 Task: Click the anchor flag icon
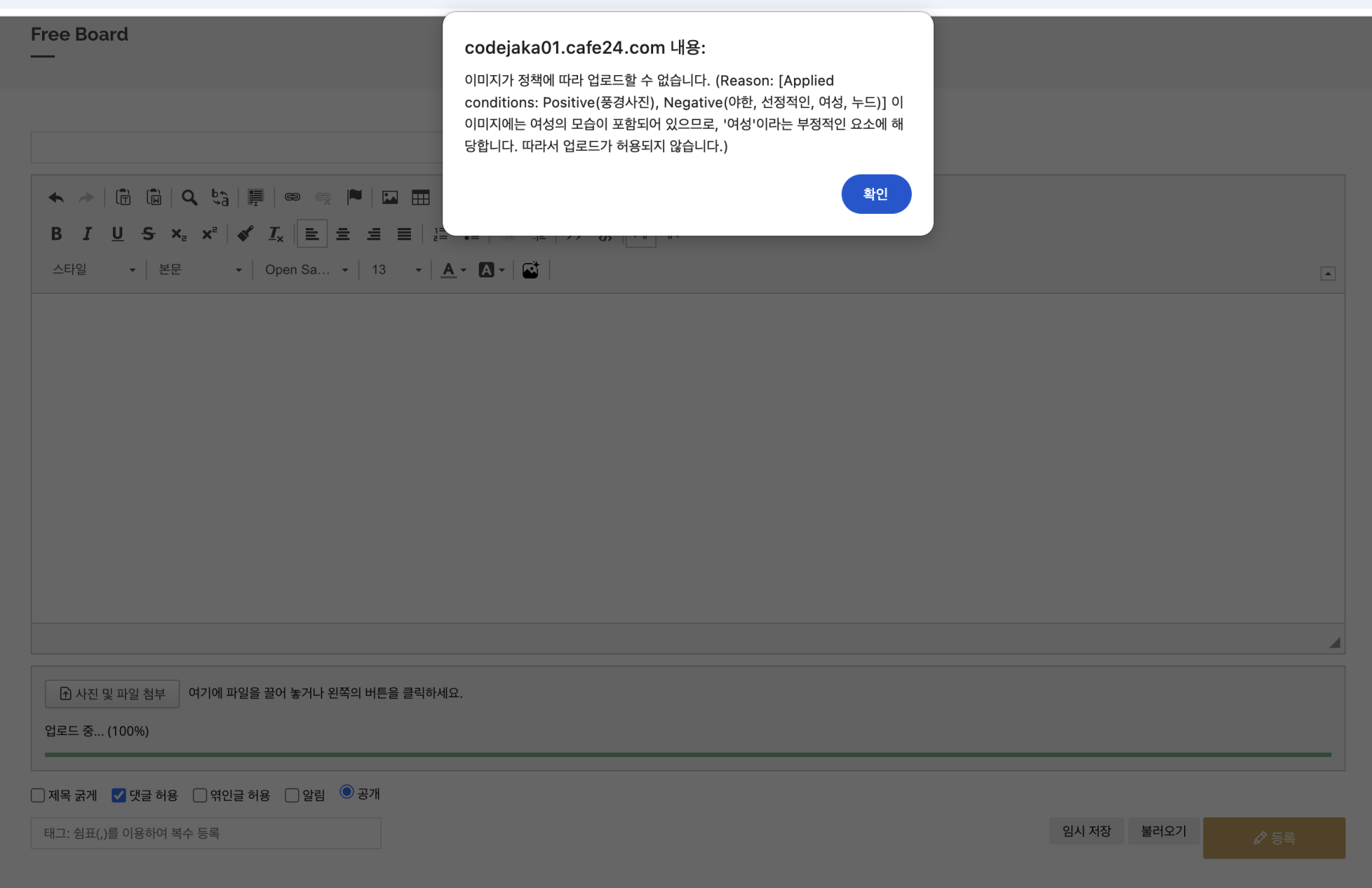[x=354, y=197]
